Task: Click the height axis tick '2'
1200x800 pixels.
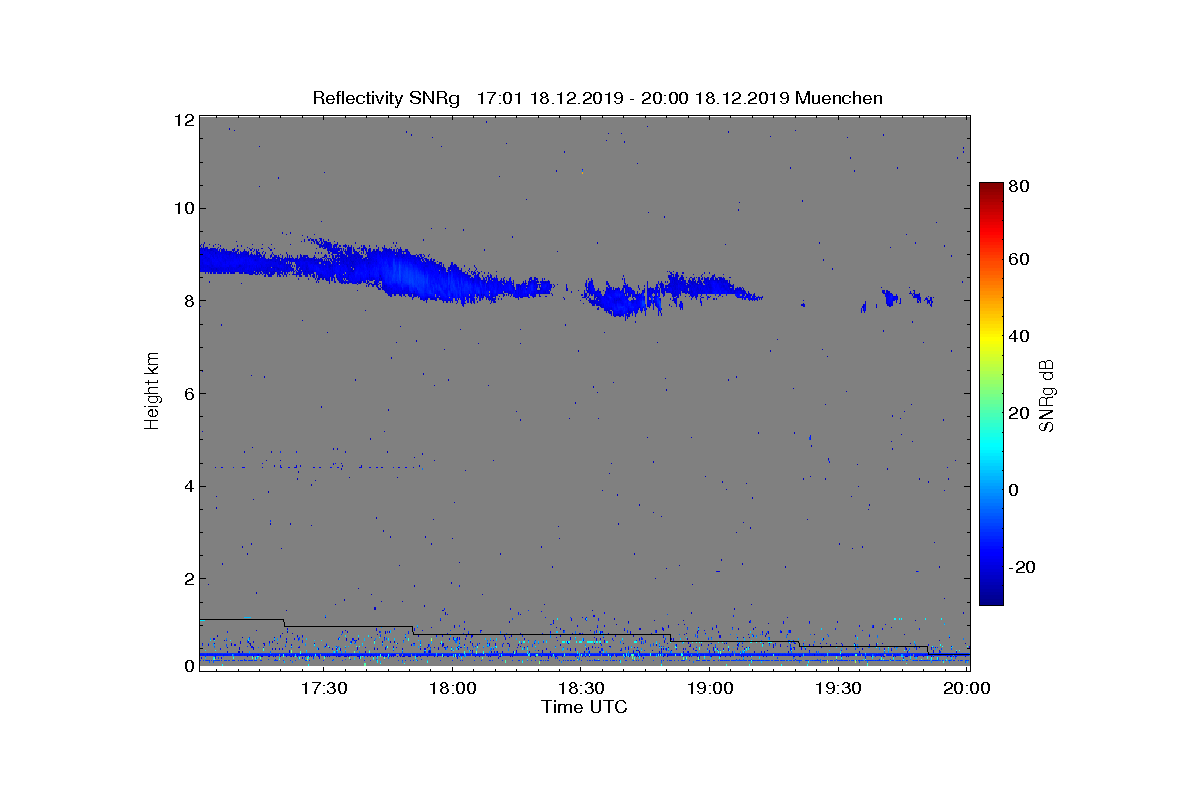Action: coord(187,578)
